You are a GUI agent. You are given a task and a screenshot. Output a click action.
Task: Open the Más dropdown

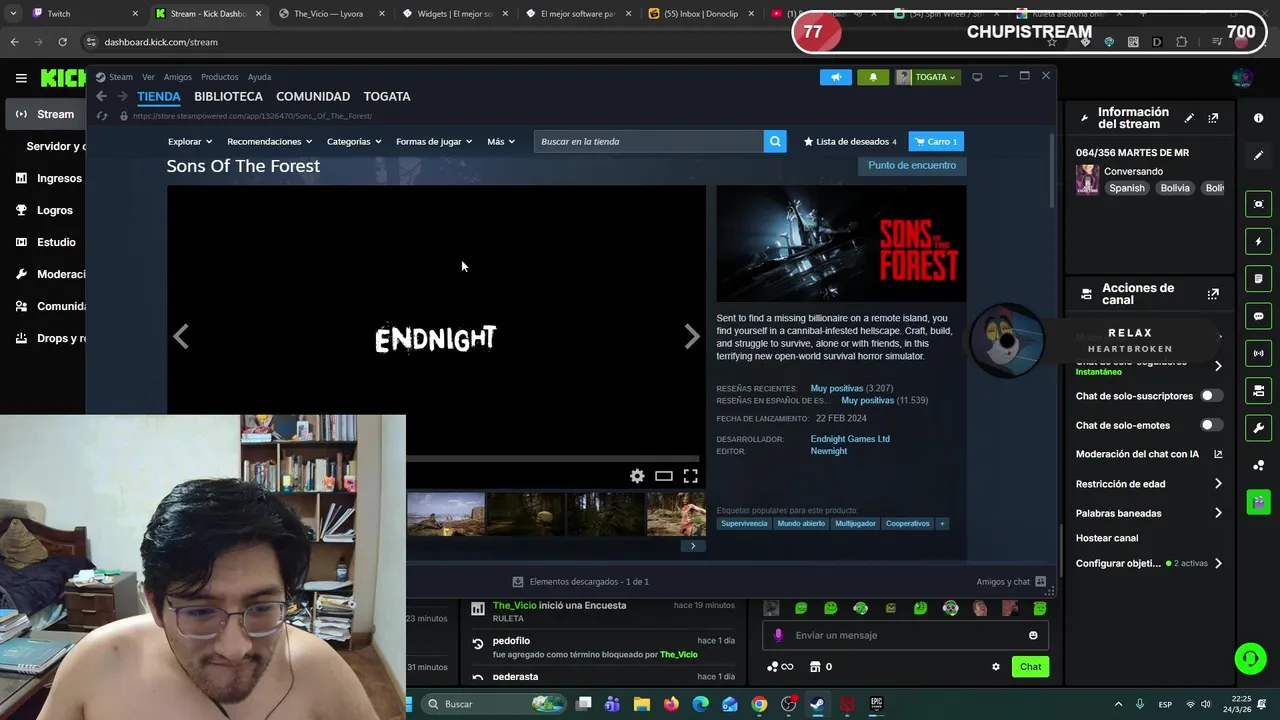coord(501,142)
